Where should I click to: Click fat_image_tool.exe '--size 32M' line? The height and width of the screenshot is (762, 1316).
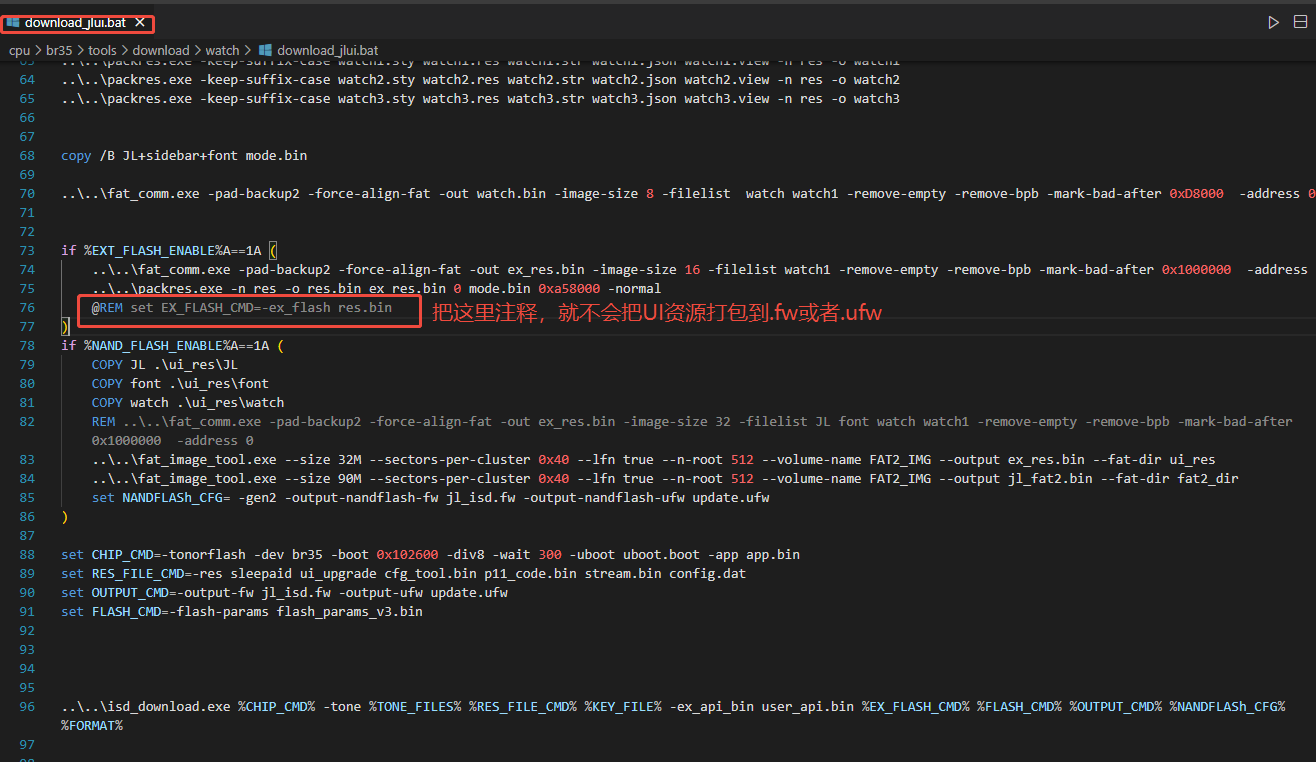[x=654, y=460]
